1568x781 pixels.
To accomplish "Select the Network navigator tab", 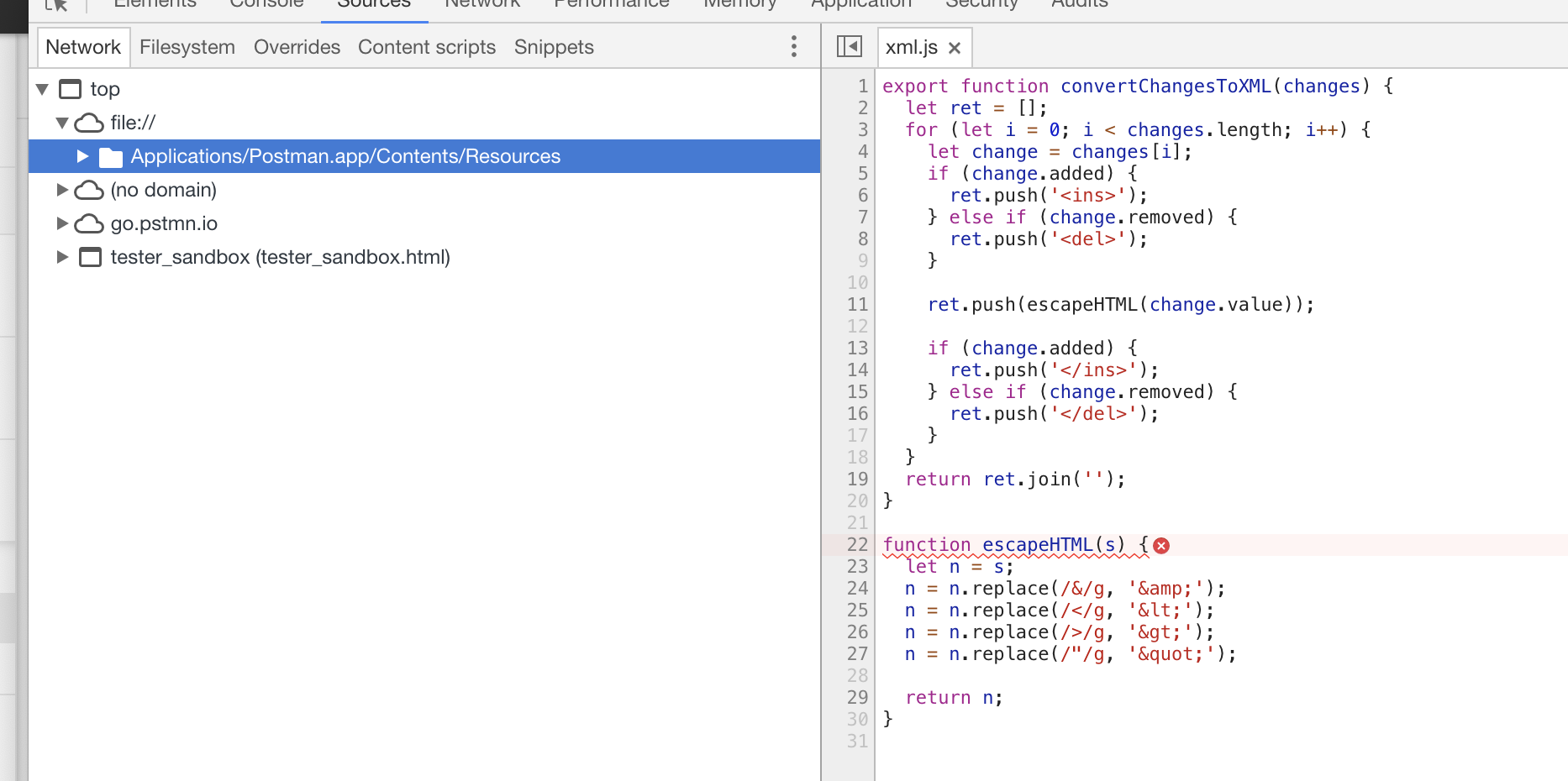I will pyautogui.click(x=83, y=47).
